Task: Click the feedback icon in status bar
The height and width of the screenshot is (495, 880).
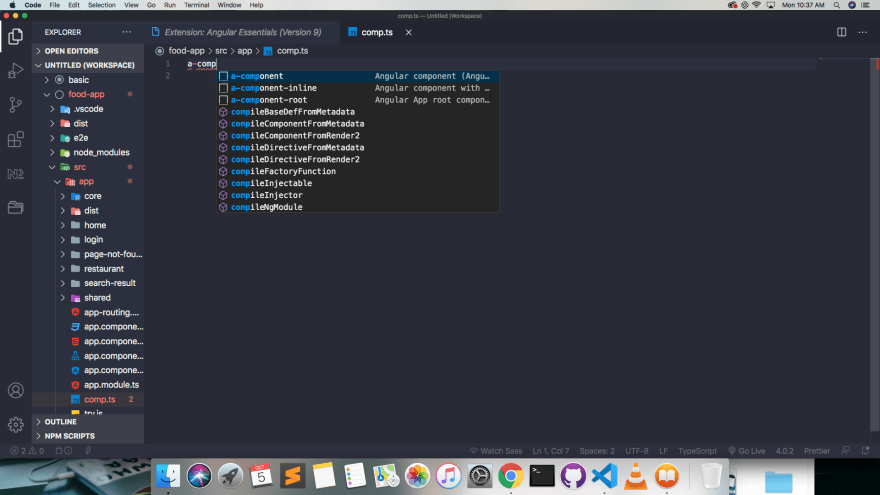Action: 846,451
